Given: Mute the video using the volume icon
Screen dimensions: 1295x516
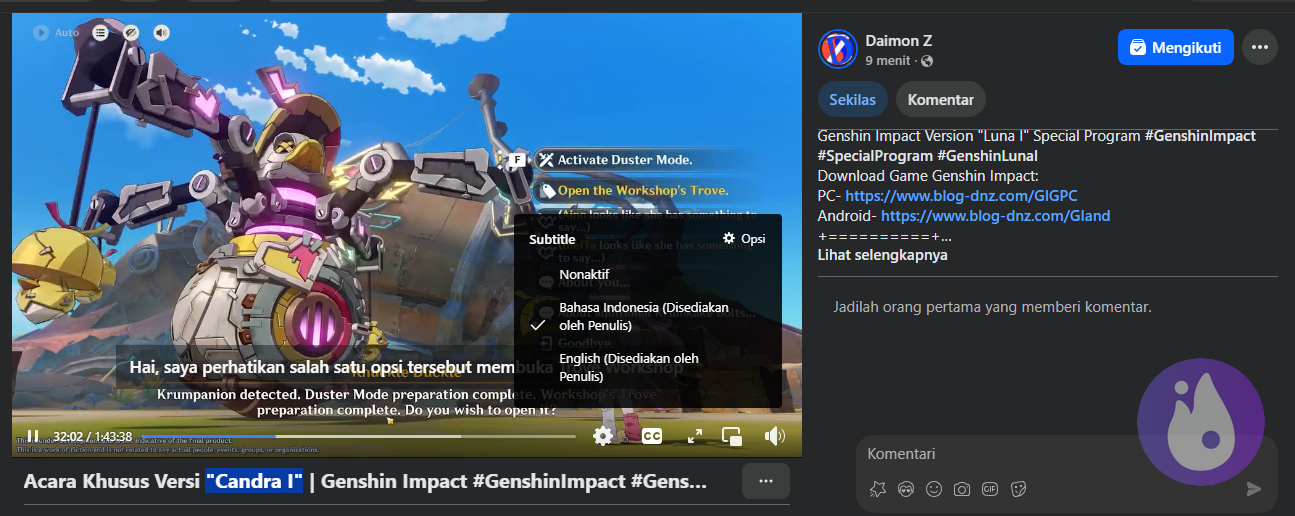Looking at the screenshot, I should tap(775, 436).
